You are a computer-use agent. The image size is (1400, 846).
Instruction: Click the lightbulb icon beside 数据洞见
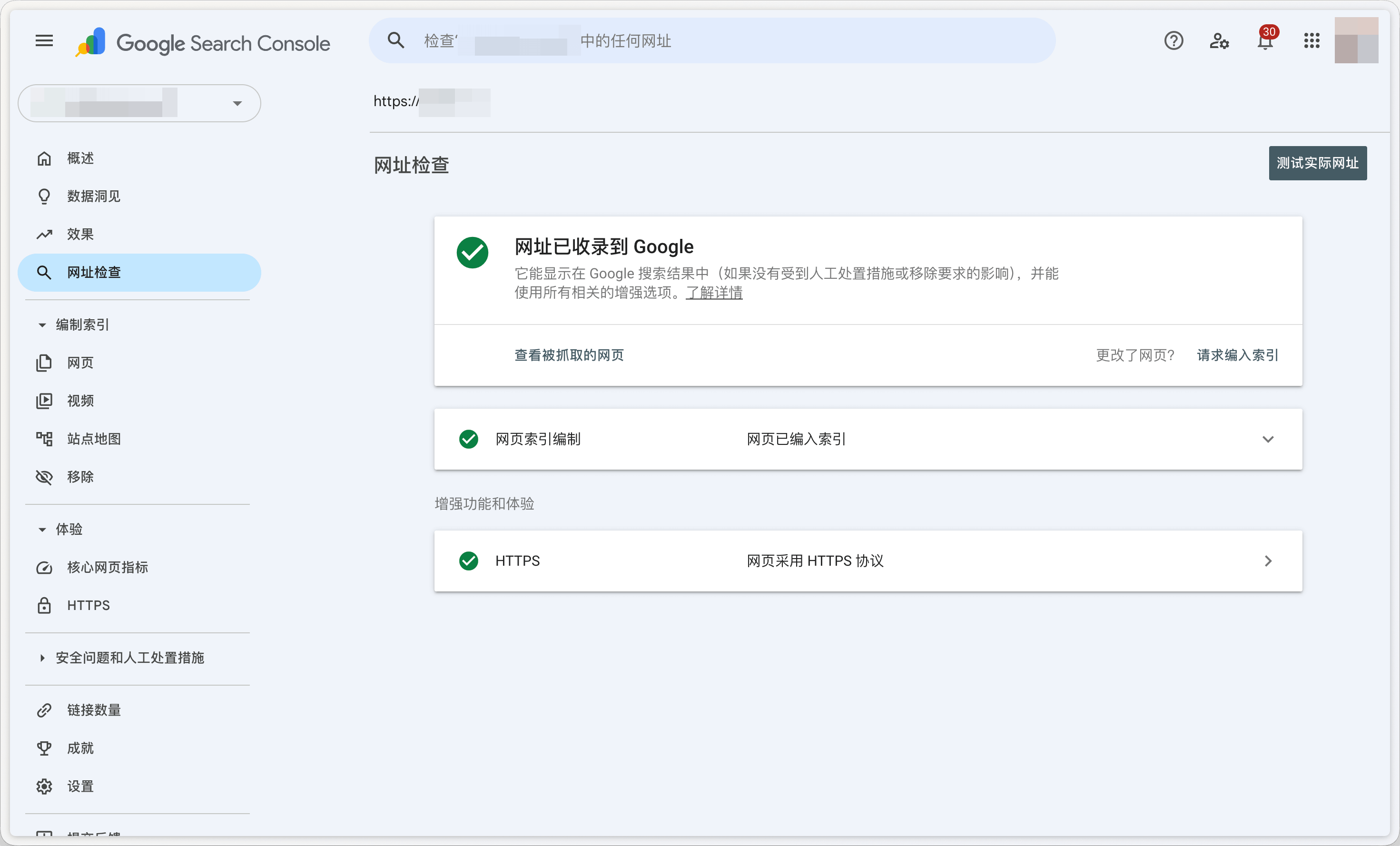(x=44, y=197)
